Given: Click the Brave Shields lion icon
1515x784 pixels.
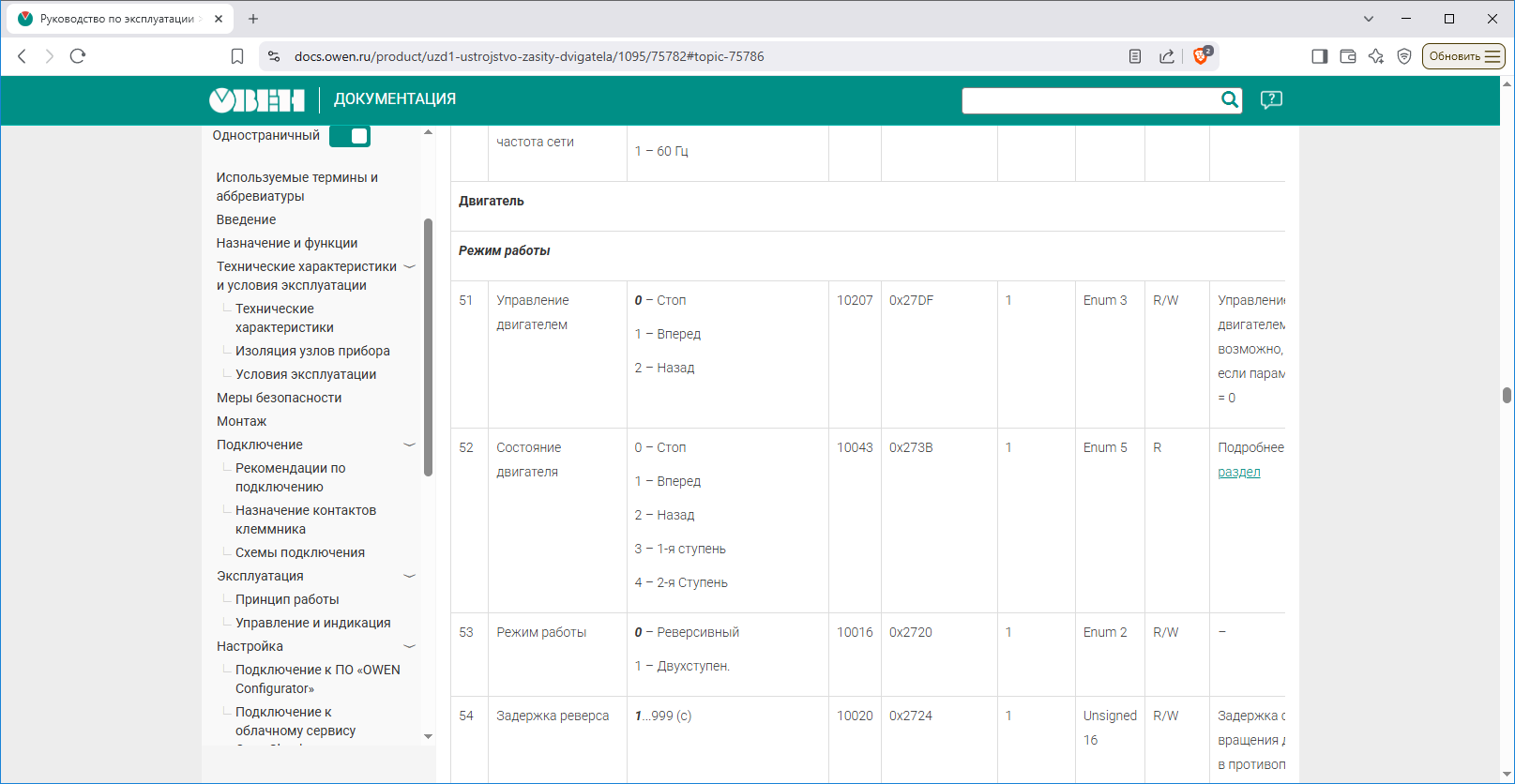Looking at the screenshot, I should (x=1200, y=56).
